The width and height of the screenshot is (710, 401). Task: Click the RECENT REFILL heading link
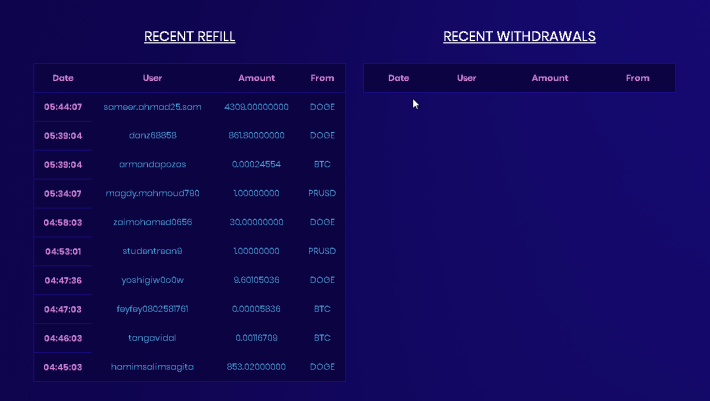[189, 36]
